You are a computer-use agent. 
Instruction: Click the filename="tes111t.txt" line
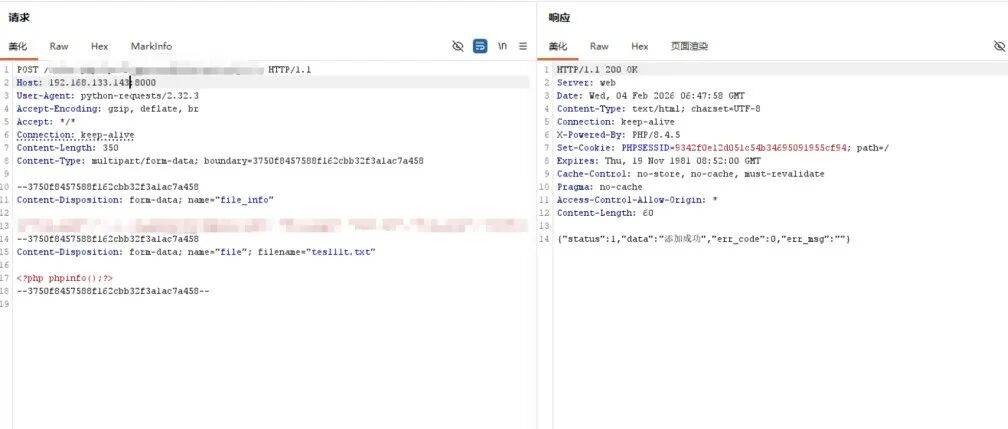(196, 252)
